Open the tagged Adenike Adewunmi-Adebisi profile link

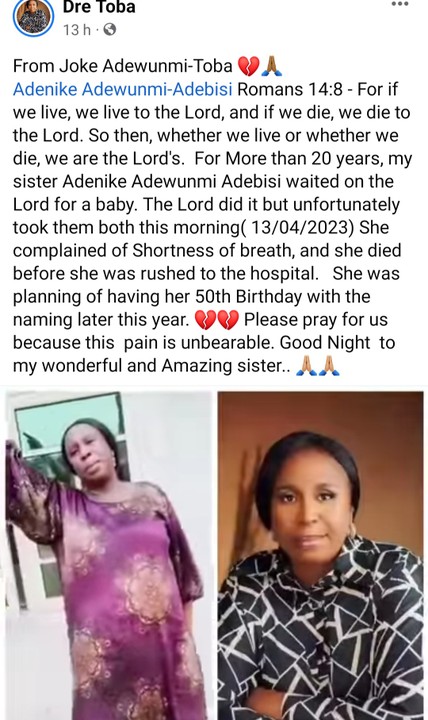[x=123, y=89]
